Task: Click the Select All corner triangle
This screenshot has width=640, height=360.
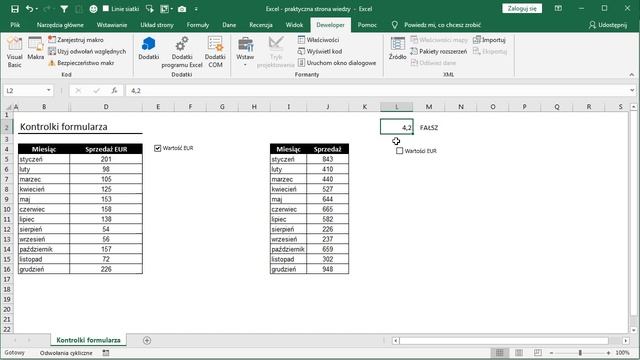Action: [8, 107]
